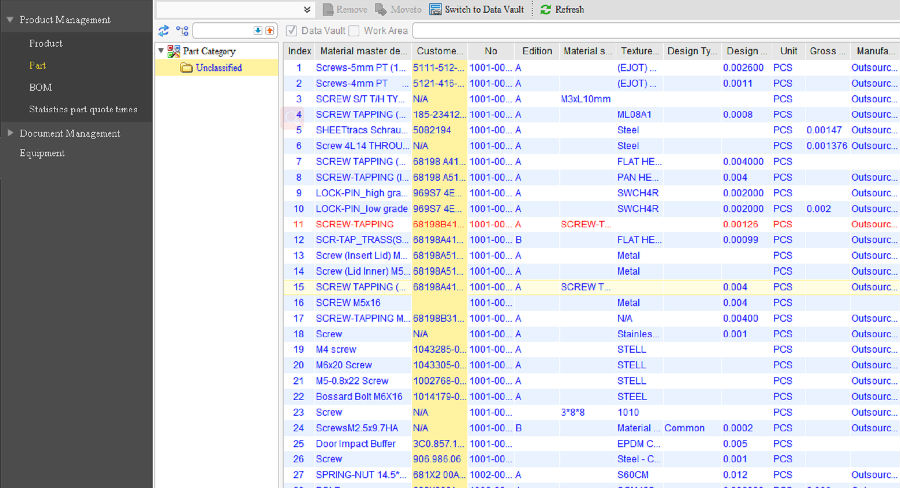Collapse the Part Category tree node
Screen dimensions: 900x488
coord(162,51)
